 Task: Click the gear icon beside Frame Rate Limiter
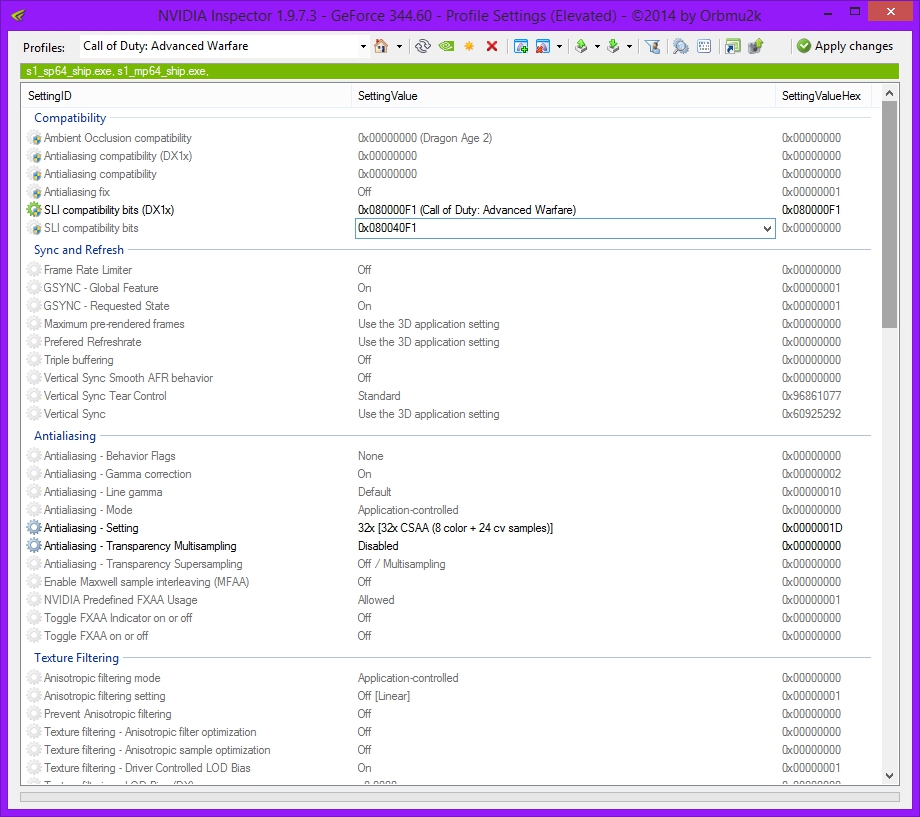tap(34, 270)
